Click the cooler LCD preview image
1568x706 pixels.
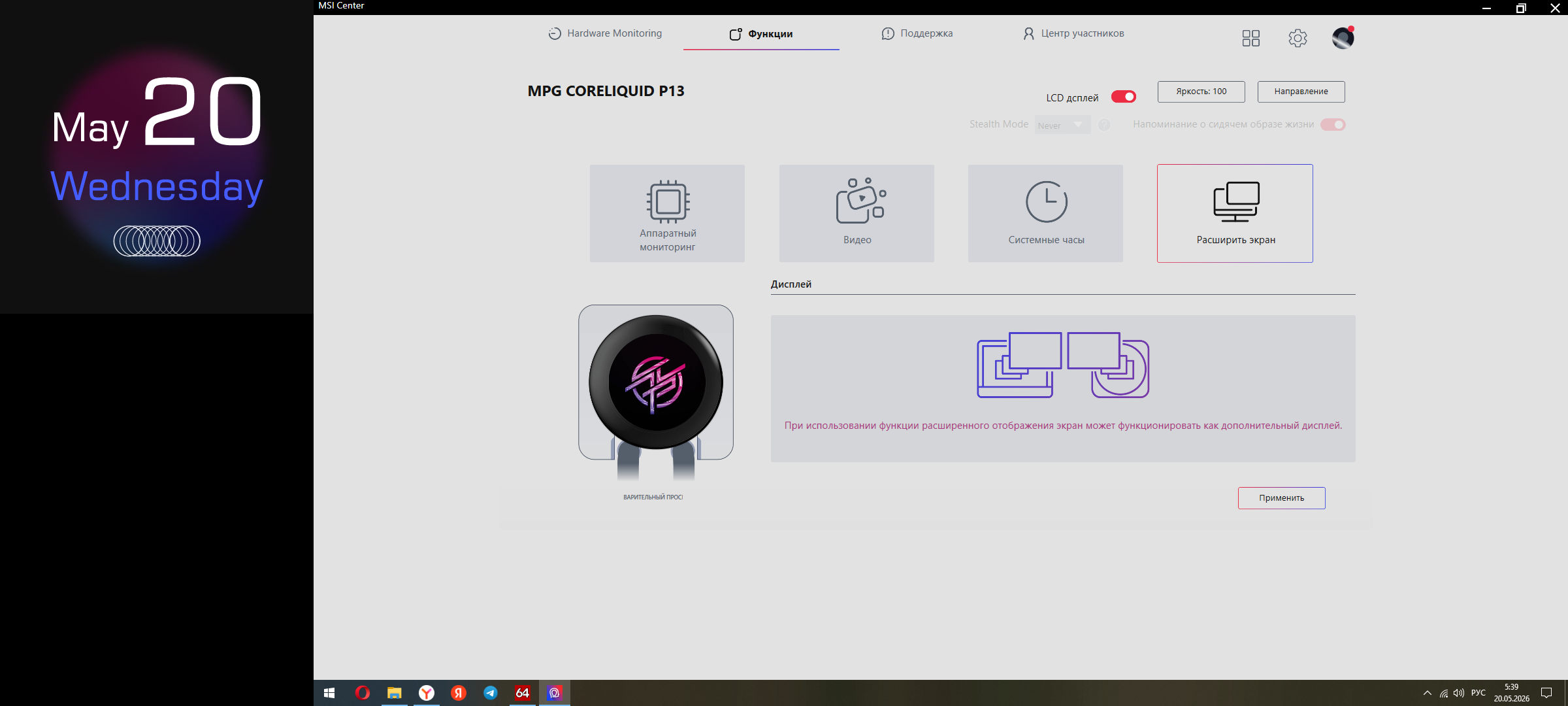[656, 382]
